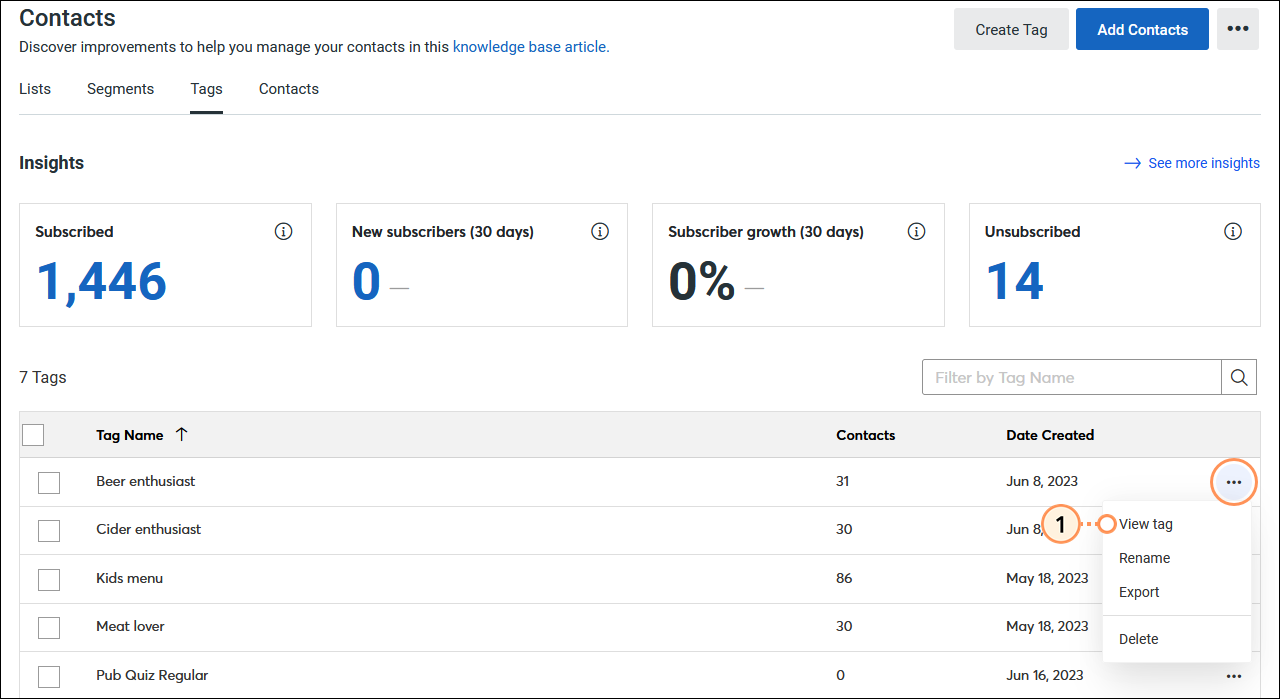Check the Beer enthusiast checkbox

pyautogui.click(x=49, y=483)
